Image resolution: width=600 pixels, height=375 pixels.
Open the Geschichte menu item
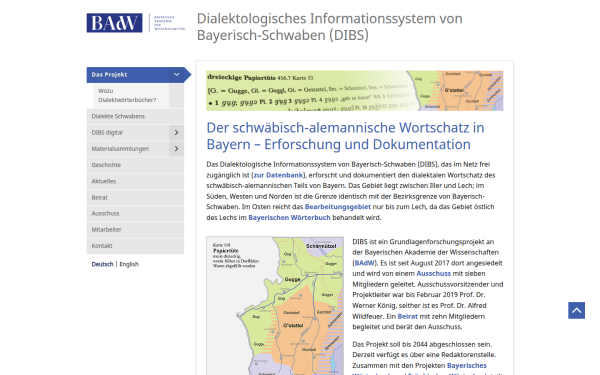[x=135, y=165]
